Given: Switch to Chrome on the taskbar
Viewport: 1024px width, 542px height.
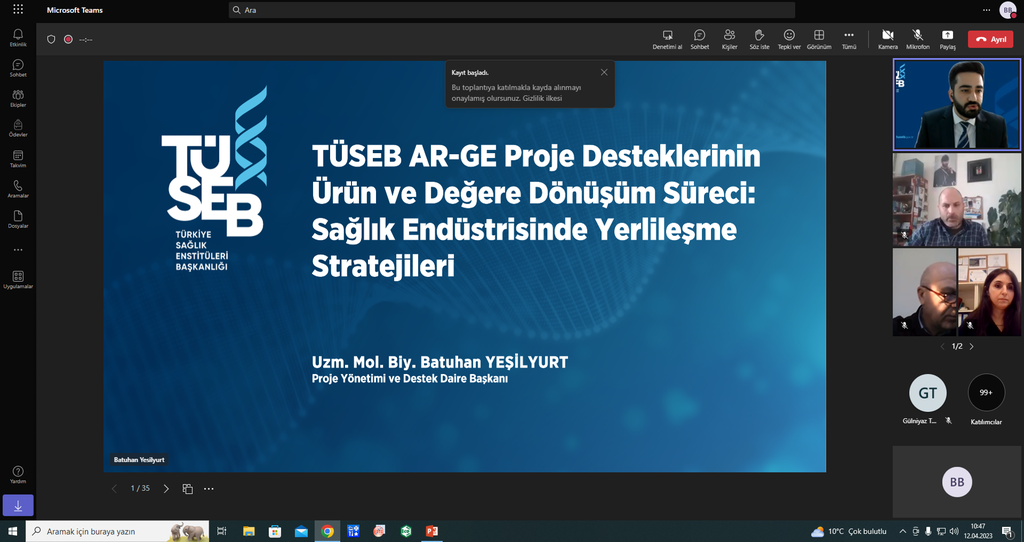Looking at the screenshot, I should point(327,531).
